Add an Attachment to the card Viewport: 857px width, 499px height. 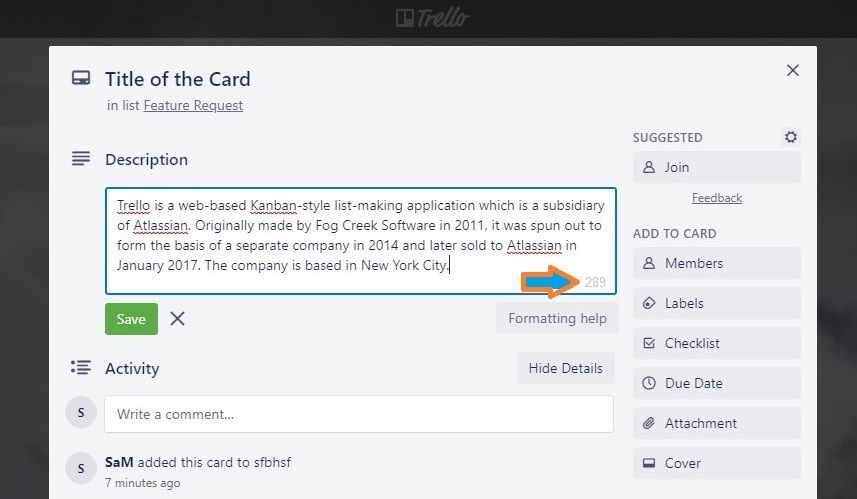click(x=717, y=423)
